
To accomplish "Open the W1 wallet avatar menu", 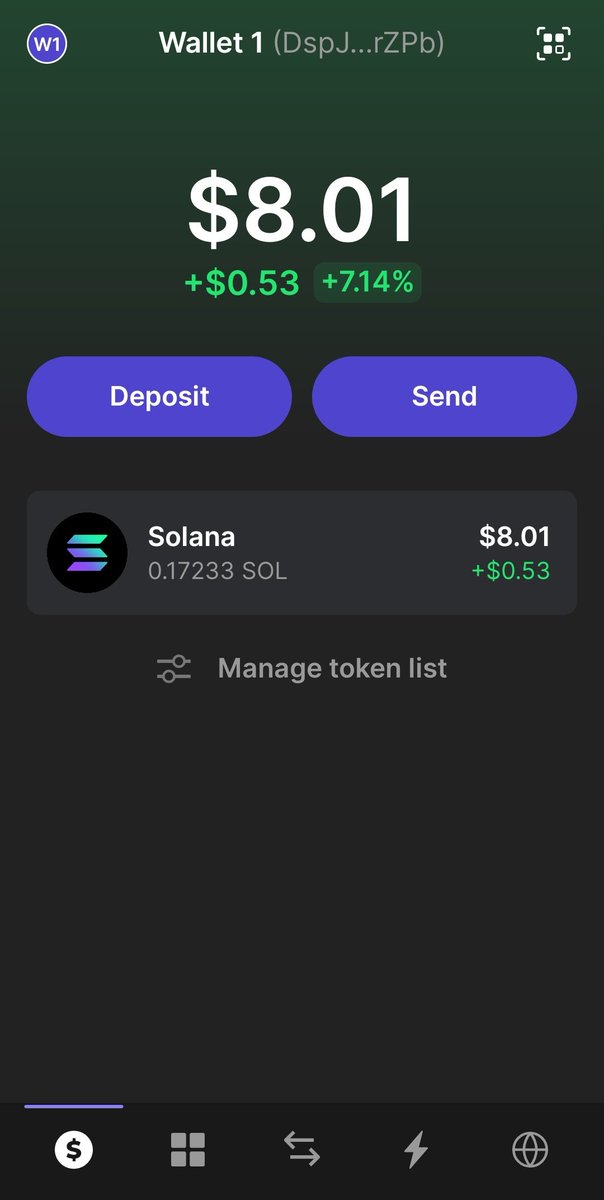I will coord(47,44).
